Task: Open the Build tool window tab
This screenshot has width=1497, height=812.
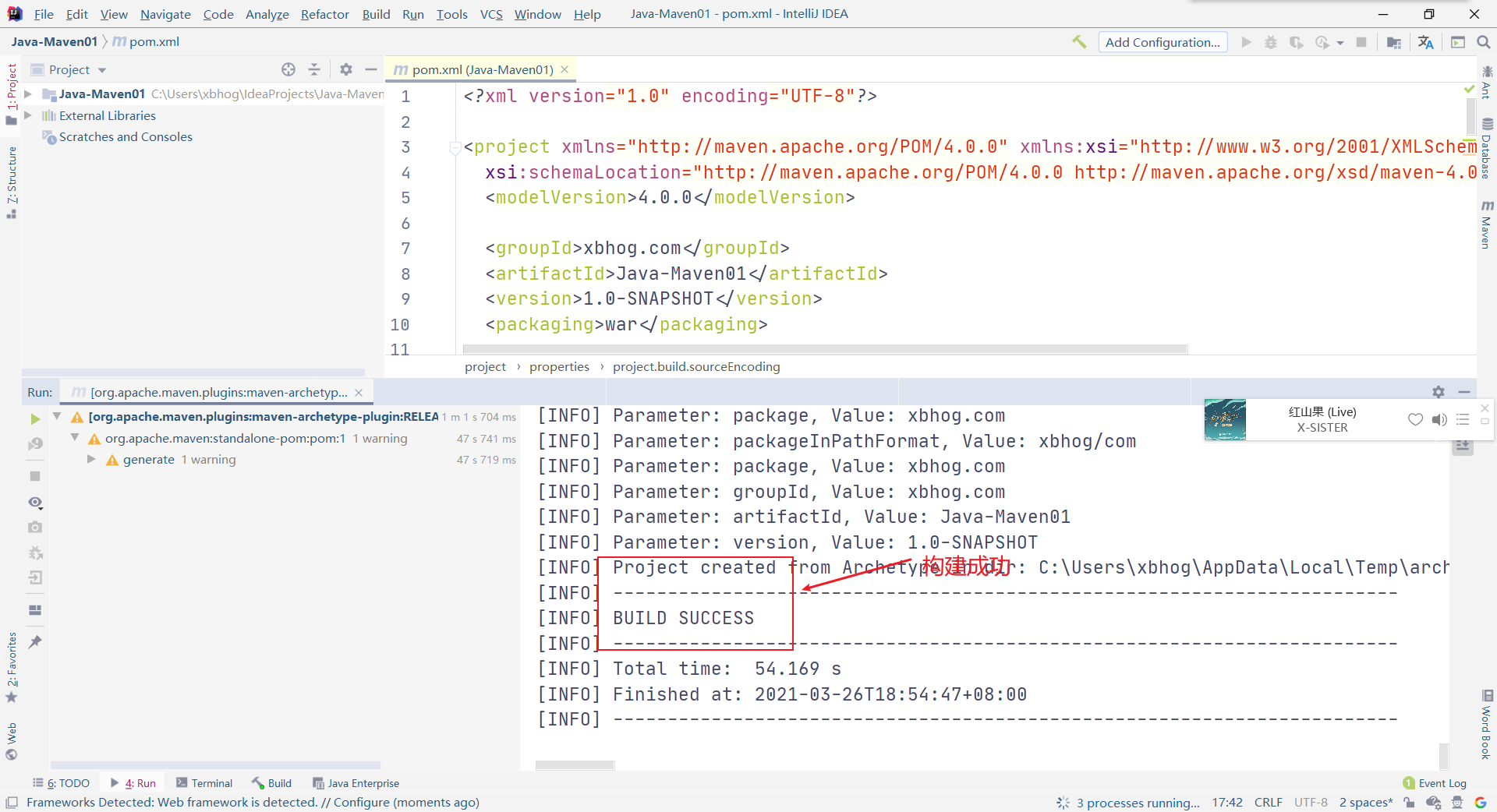Action: click(271, 783)
